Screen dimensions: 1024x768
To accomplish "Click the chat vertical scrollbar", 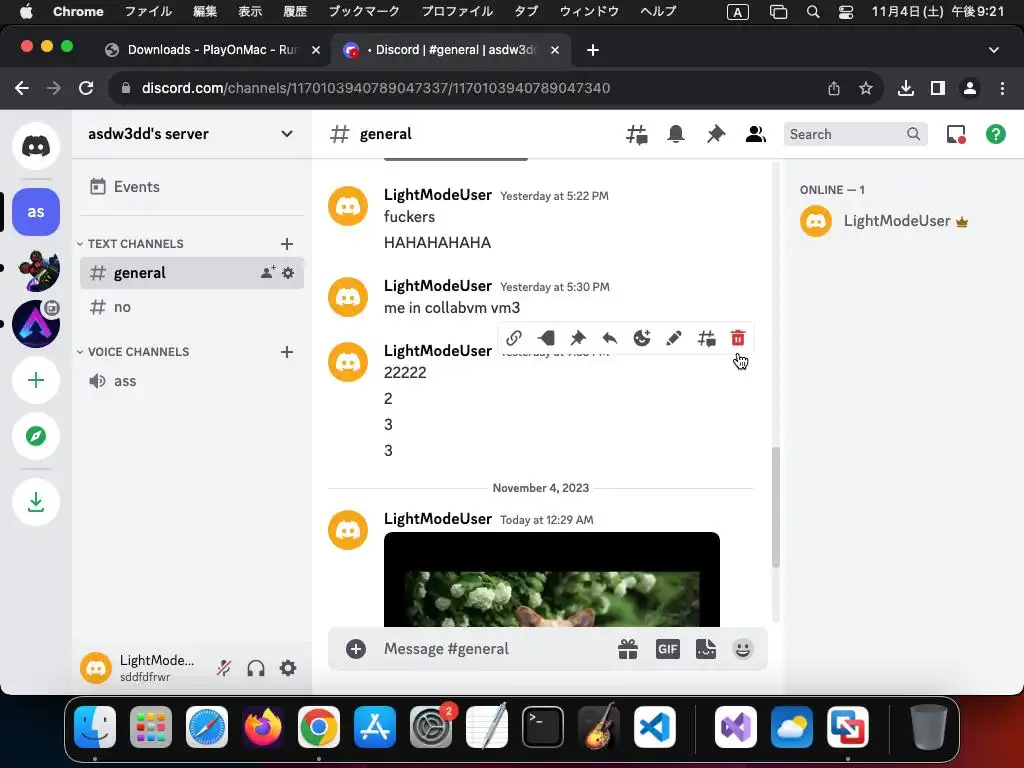I will coord(776,507).
